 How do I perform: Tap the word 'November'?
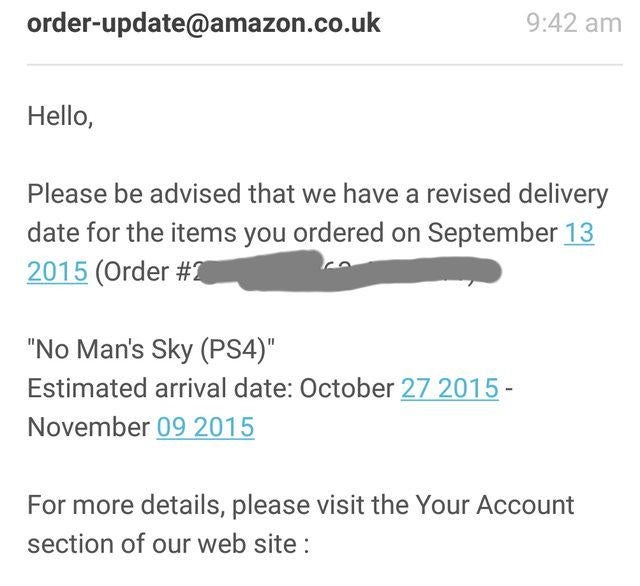pyautogui.click(x=89, y=427)
